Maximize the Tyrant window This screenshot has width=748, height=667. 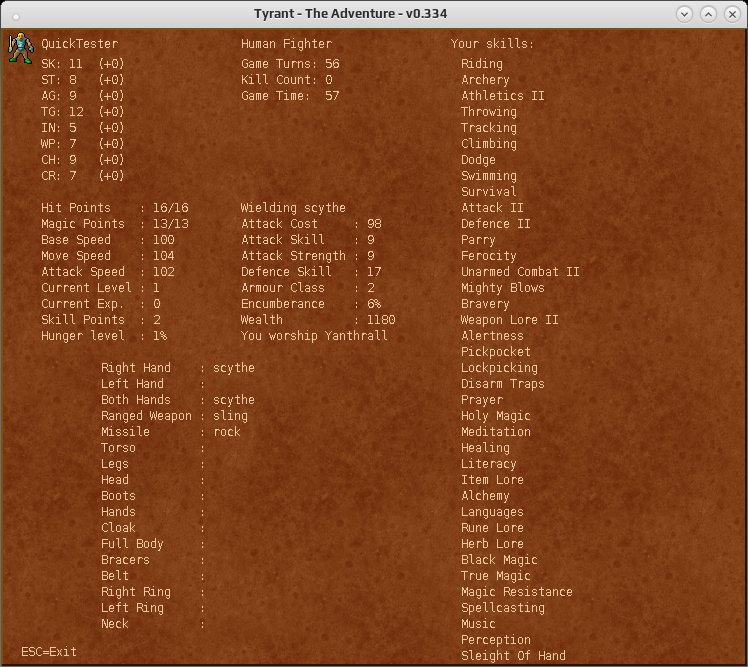[x=708, y=14]
